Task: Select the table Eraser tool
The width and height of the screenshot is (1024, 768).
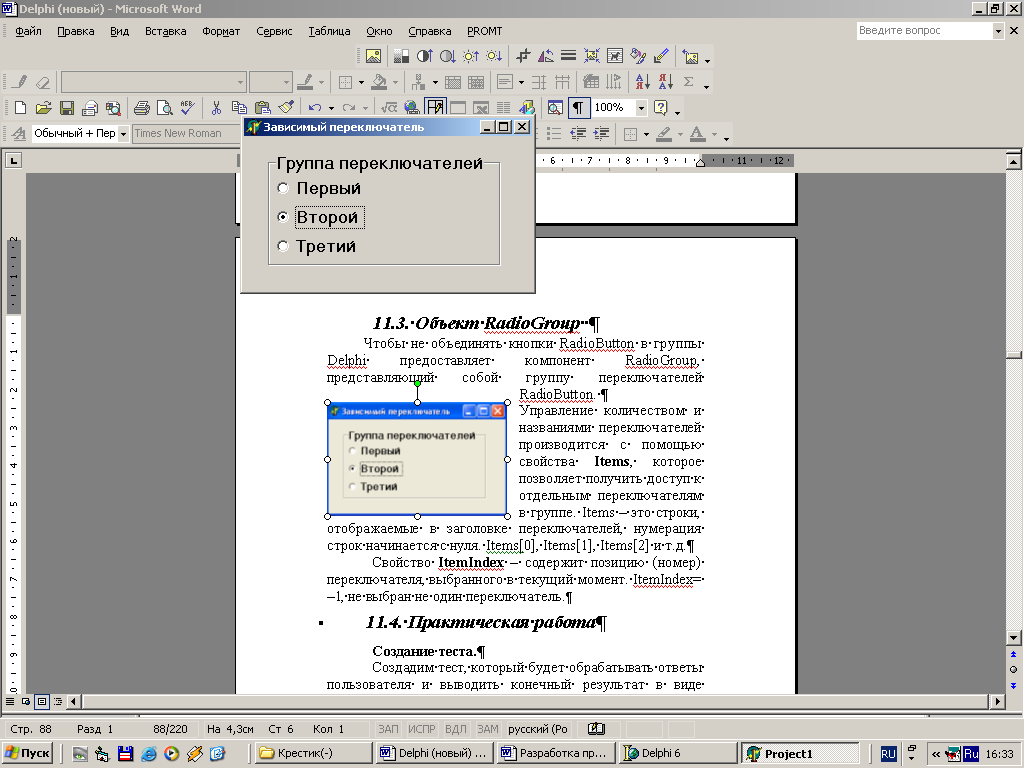Action: click(x=43, y=82)
